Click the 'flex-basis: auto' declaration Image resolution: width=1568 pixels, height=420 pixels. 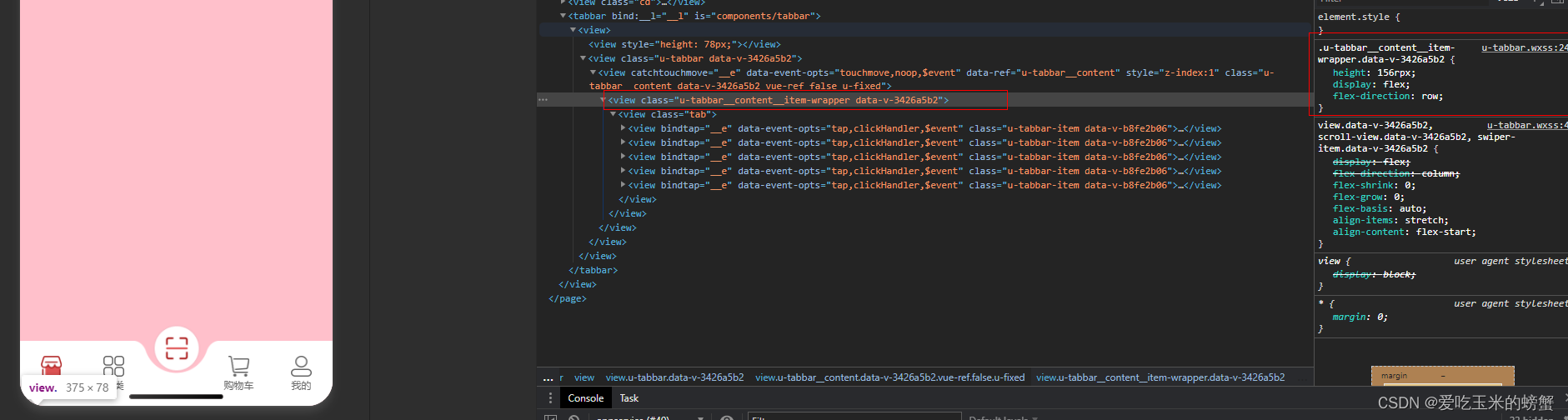(1380, 209)
